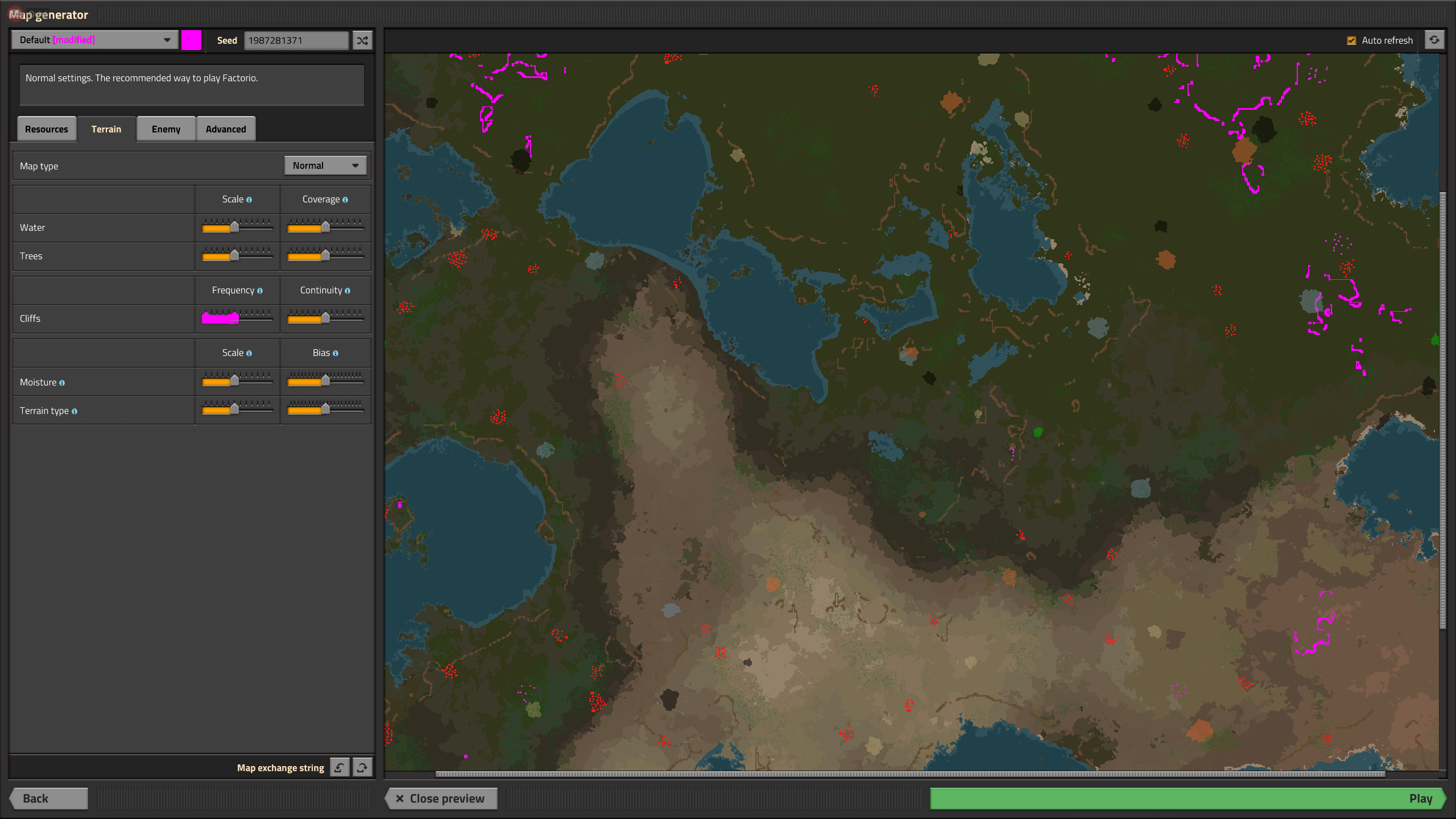Click the Terrain type bias slider
The height and width of the screenshot is (819, 1456).
(x=325, y=408)
